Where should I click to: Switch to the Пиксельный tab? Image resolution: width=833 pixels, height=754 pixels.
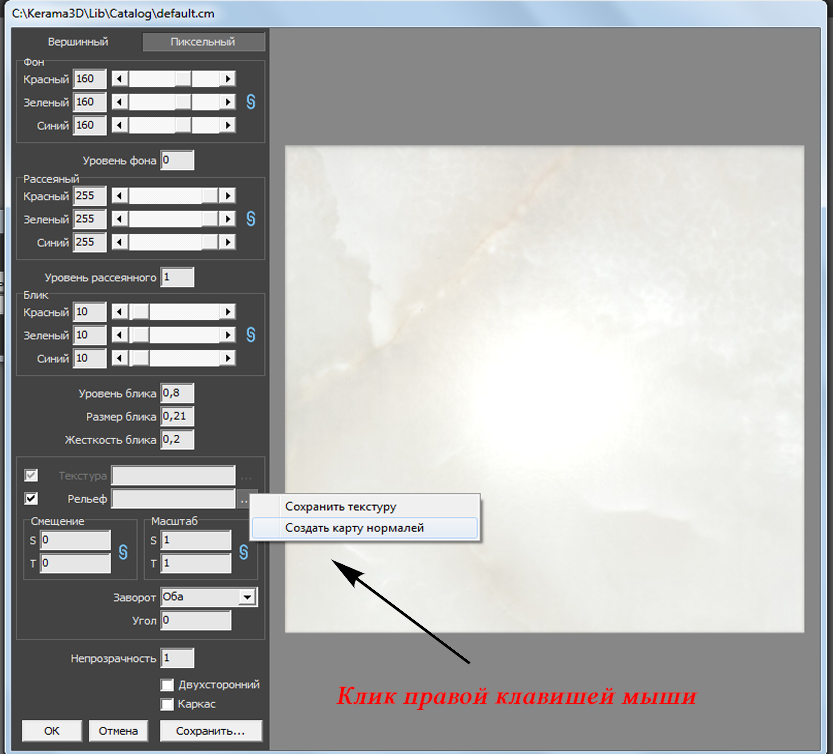[204, 42]
